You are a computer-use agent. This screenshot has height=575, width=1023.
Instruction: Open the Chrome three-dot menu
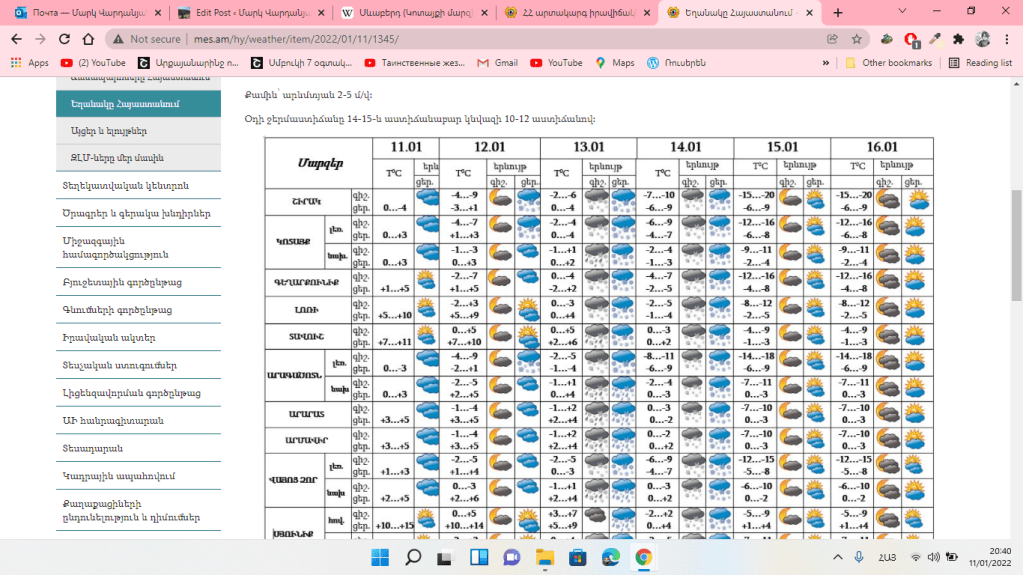pos(1006,39)
